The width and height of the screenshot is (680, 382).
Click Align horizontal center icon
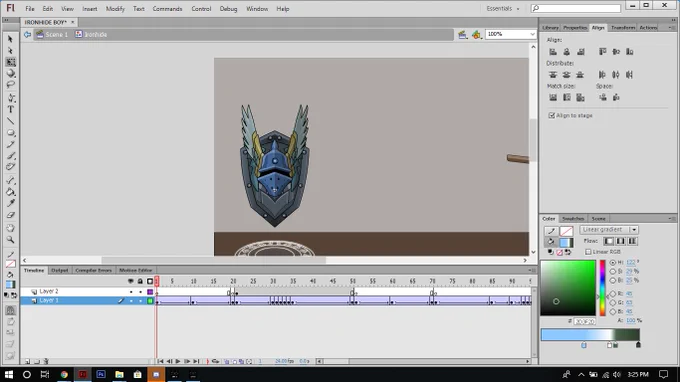click(x=566, y=52)
